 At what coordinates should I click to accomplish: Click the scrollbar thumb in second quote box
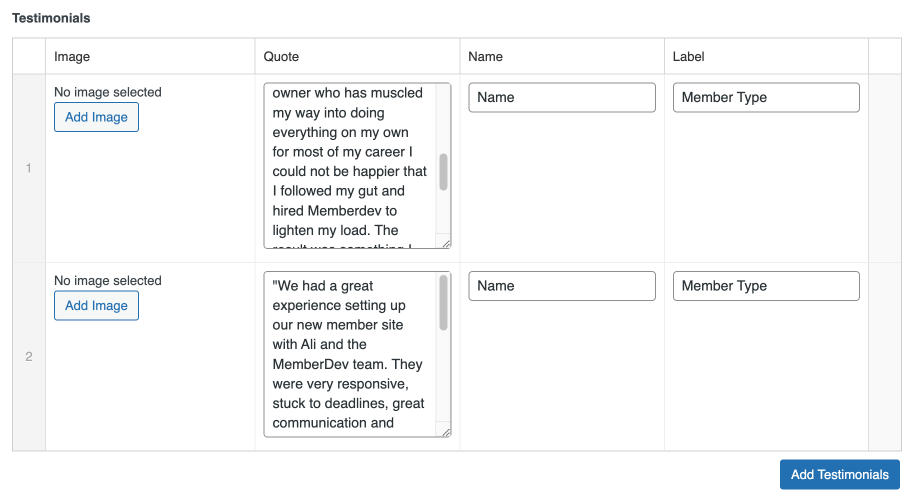click(x=443, y=303)
